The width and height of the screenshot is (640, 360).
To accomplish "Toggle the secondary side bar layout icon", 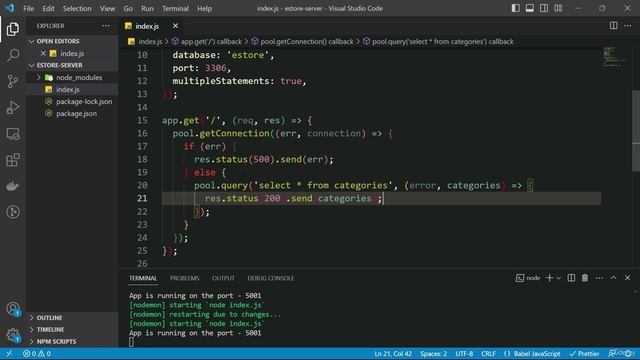I will click(544, 8).
